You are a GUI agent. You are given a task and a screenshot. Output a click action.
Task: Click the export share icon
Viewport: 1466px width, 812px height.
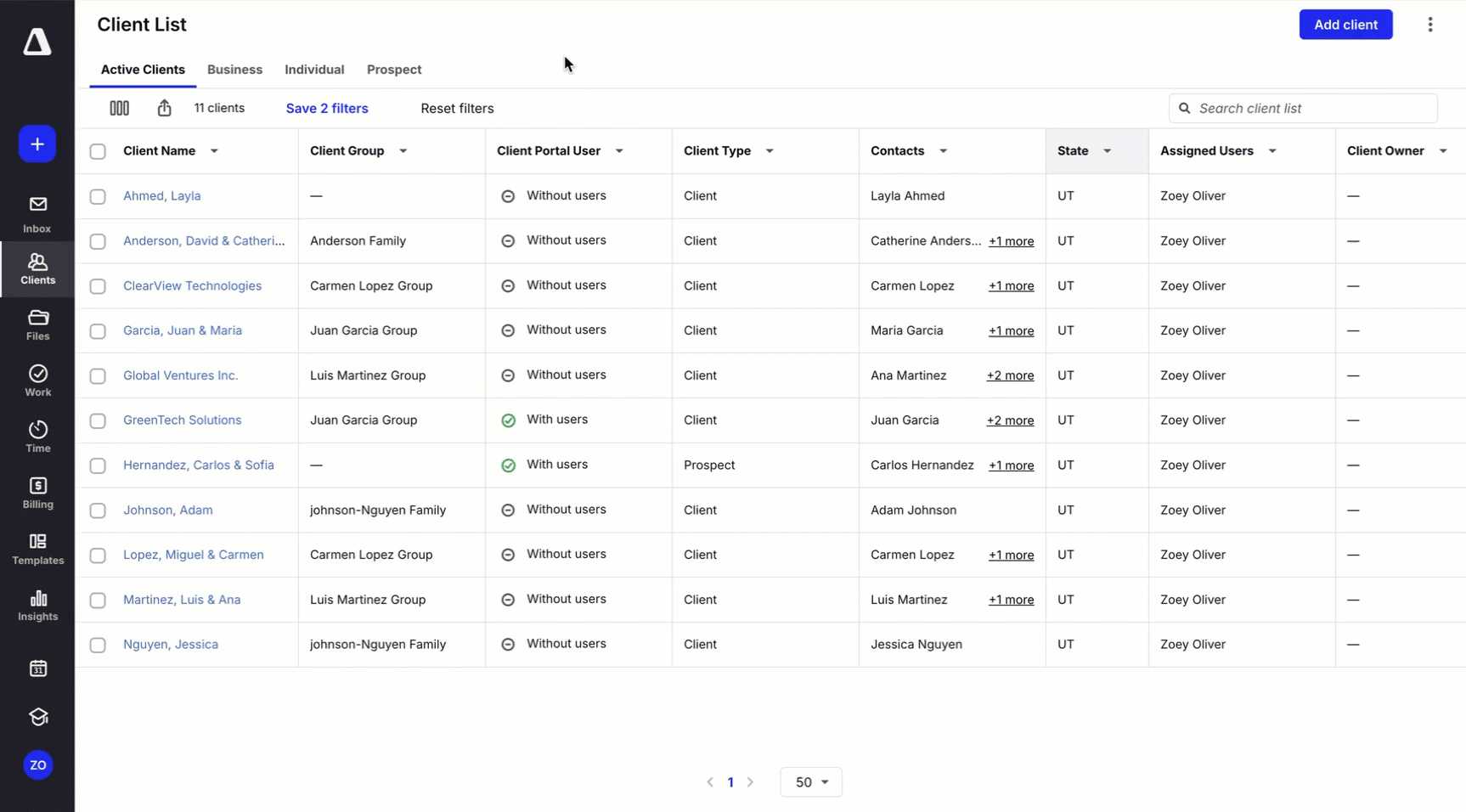click(x=164, y=108)
